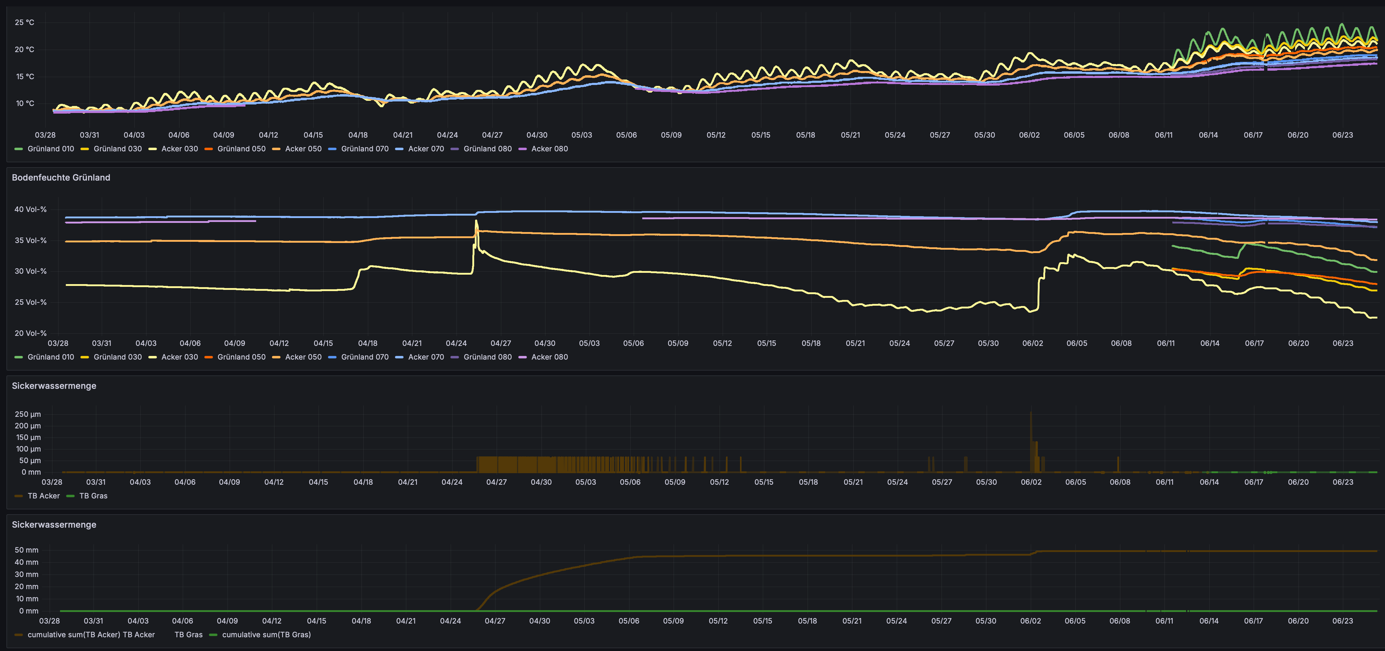Image resolution: width=1385 pixels, height=651 pixels.
Task: Toggle TB Gras series in µm Sickerwassermenge legend
Action: (93, 496)
